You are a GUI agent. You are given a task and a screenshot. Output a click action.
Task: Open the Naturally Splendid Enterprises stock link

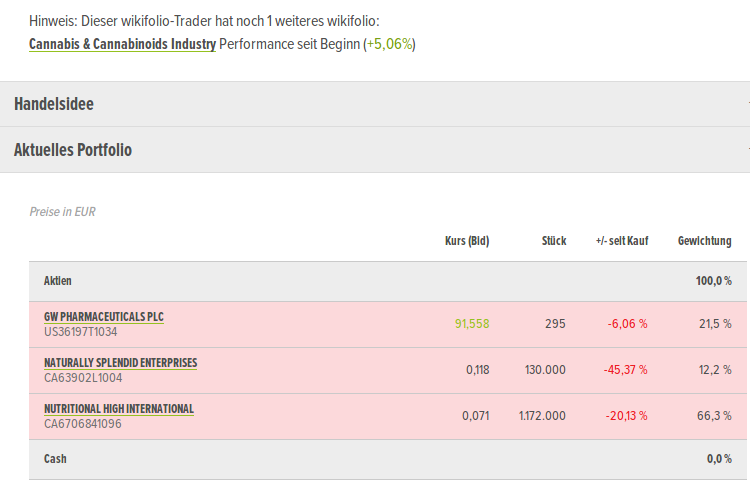120,363
